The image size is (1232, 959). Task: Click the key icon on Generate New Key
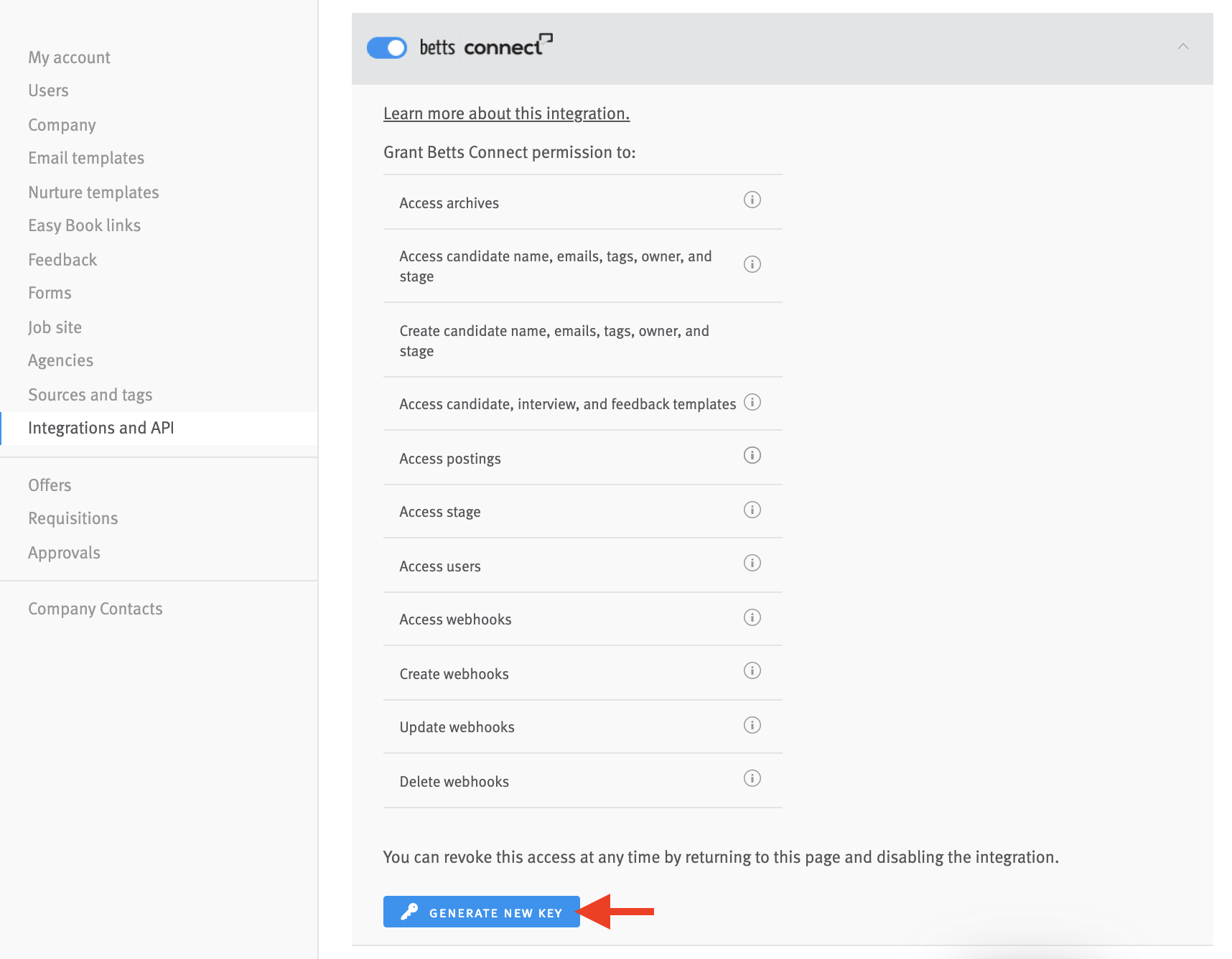pos(409,912)
